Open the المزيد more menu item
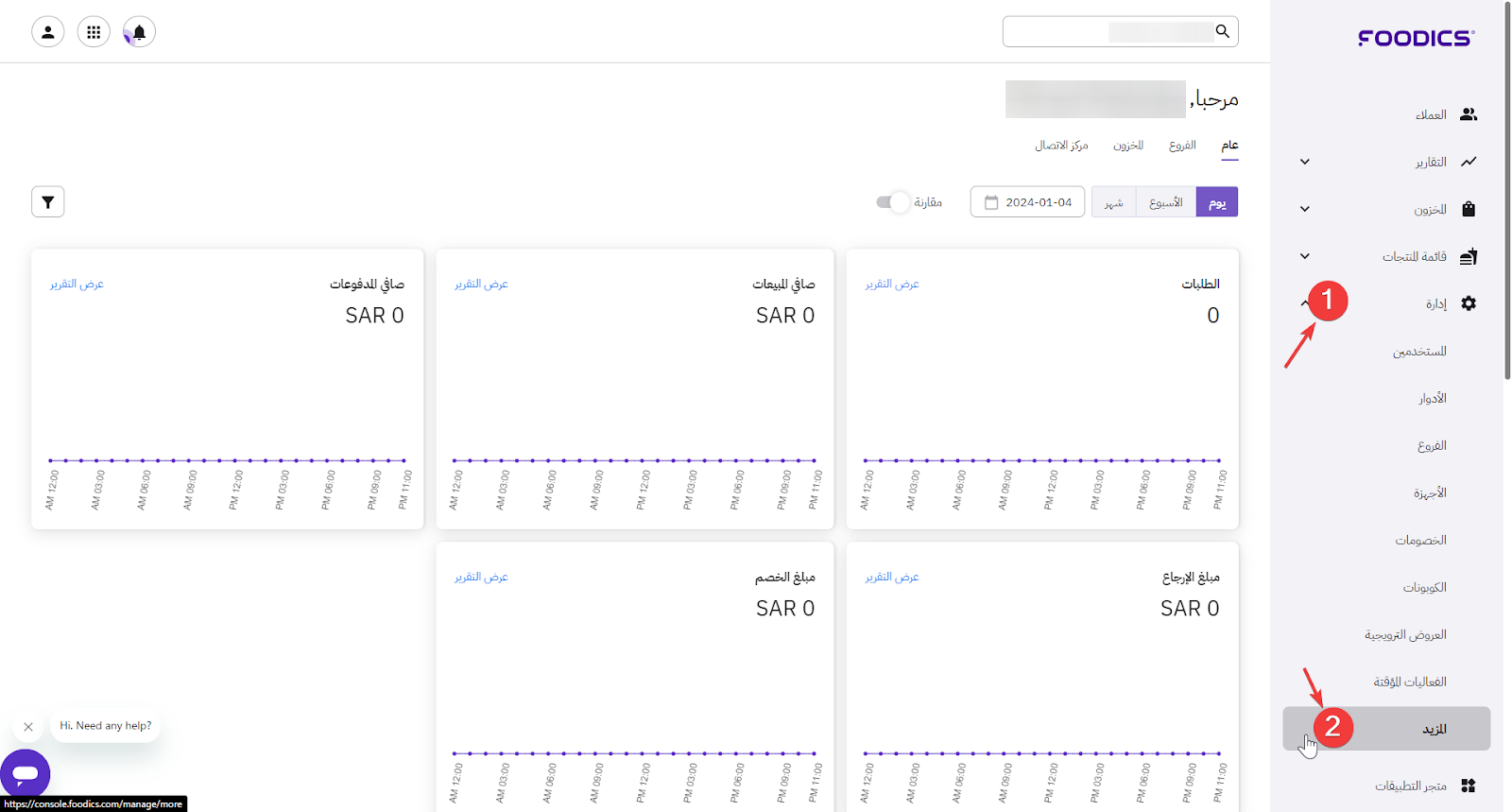The height and width of the screenshot is (812, 1512). [x=1387, y=729]
